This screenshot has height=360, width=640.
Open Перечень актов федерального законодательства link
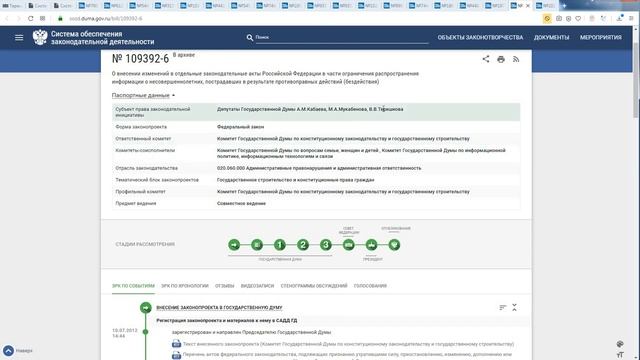click(x=347, y=355)
